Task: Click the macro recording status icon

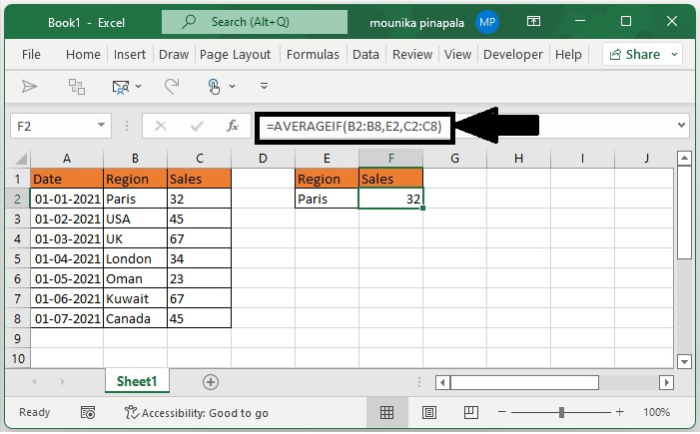Action: (88, 413)
